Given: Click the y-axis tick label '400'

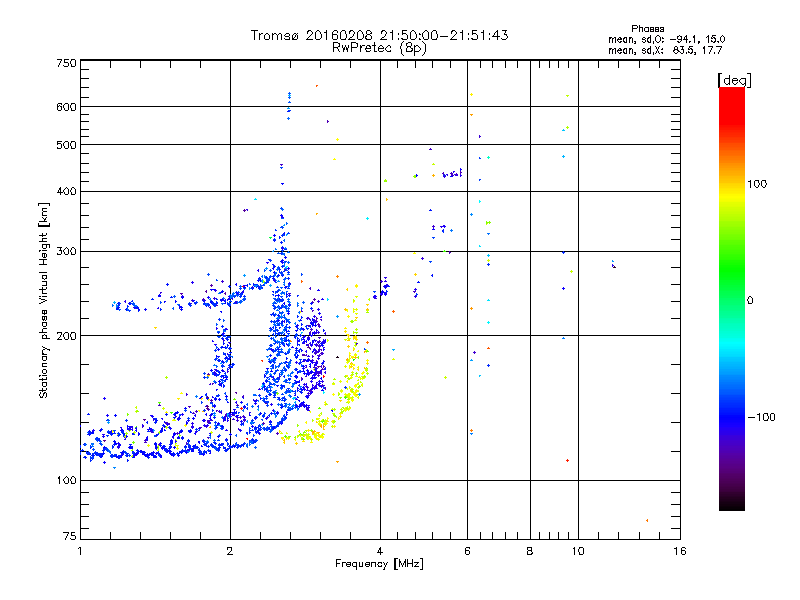Looking at the screenshot, I should pyautogui.click(x=66, y=192).
